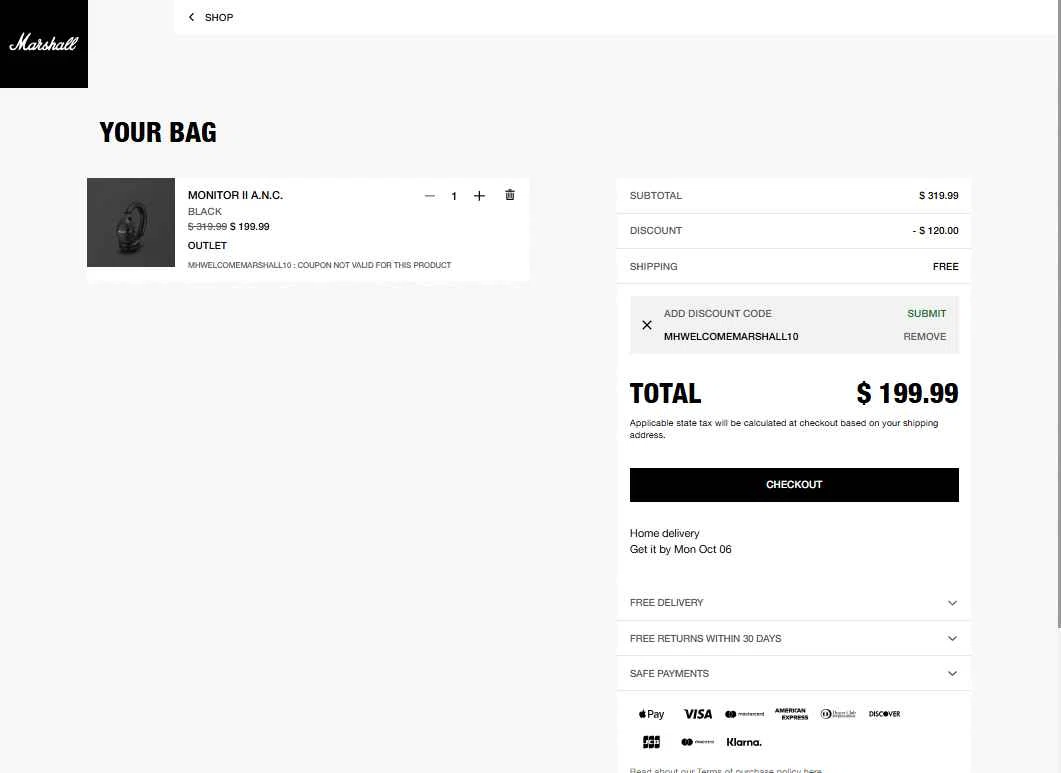Close the discount code box with X
This screenshot has height=773, width=1061.
tap(647, 325)
